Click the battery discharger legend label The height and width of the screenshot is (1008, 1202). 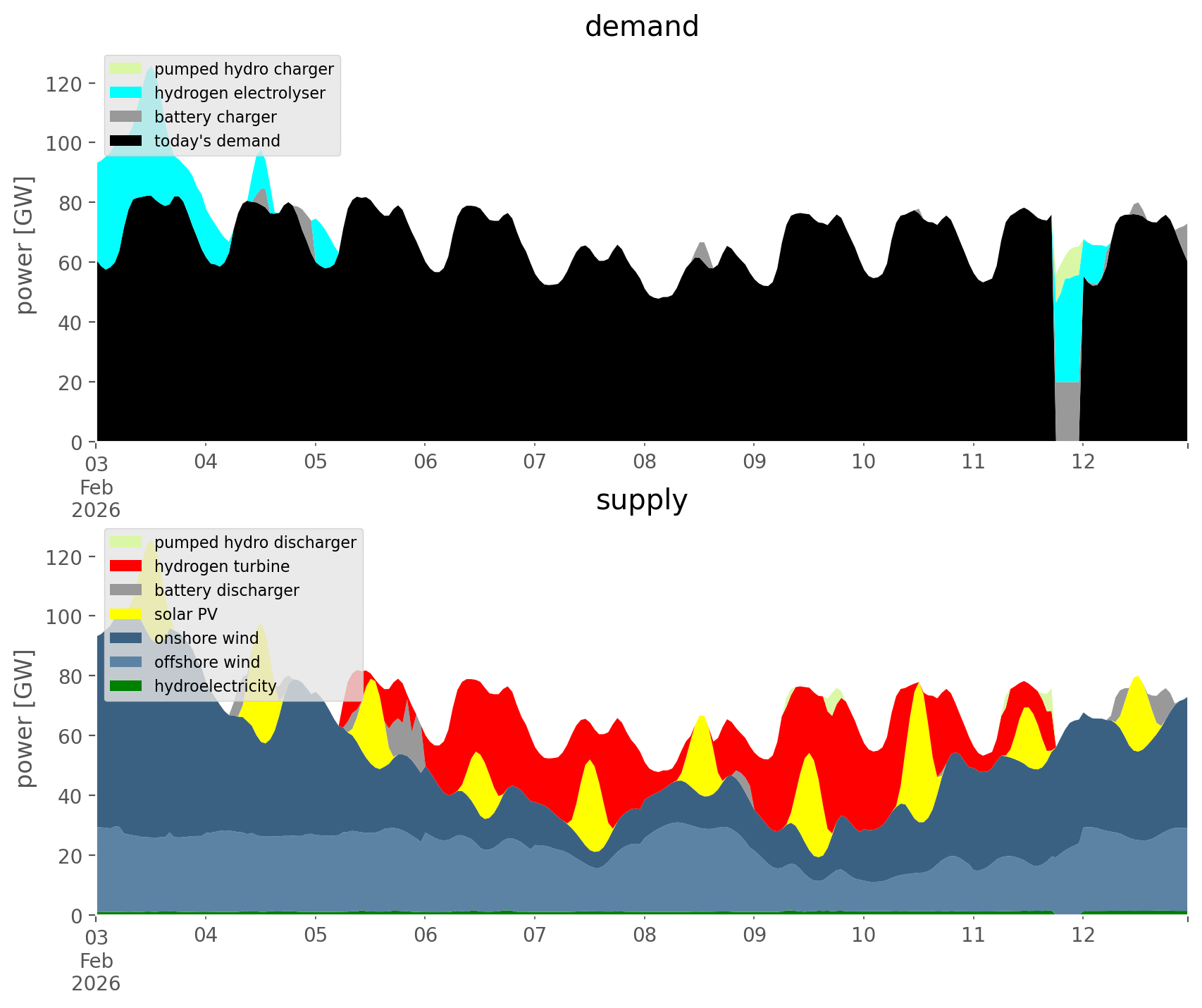[x=226, y=590]
